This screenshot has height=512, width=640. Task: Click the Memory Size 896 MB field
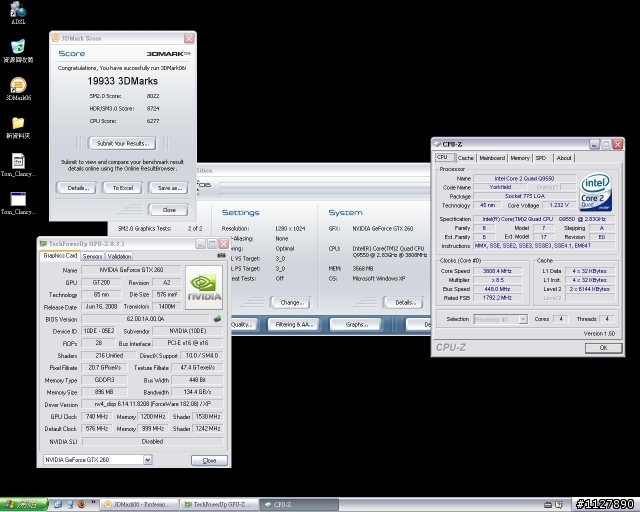104,392
